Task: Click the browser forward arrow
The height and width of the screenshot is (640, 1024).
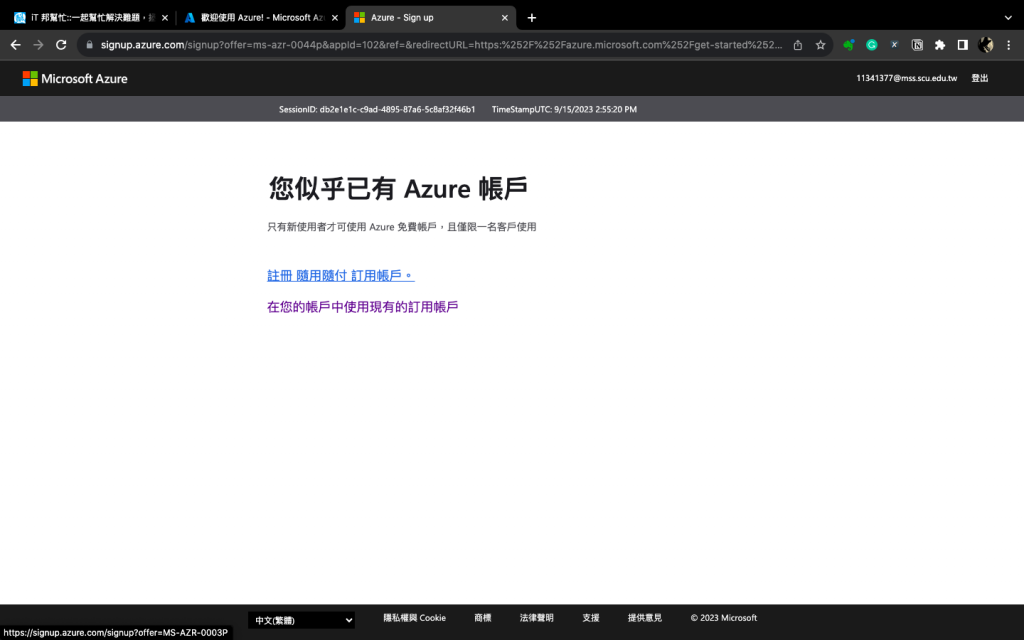Action: [x=39, y=45]
